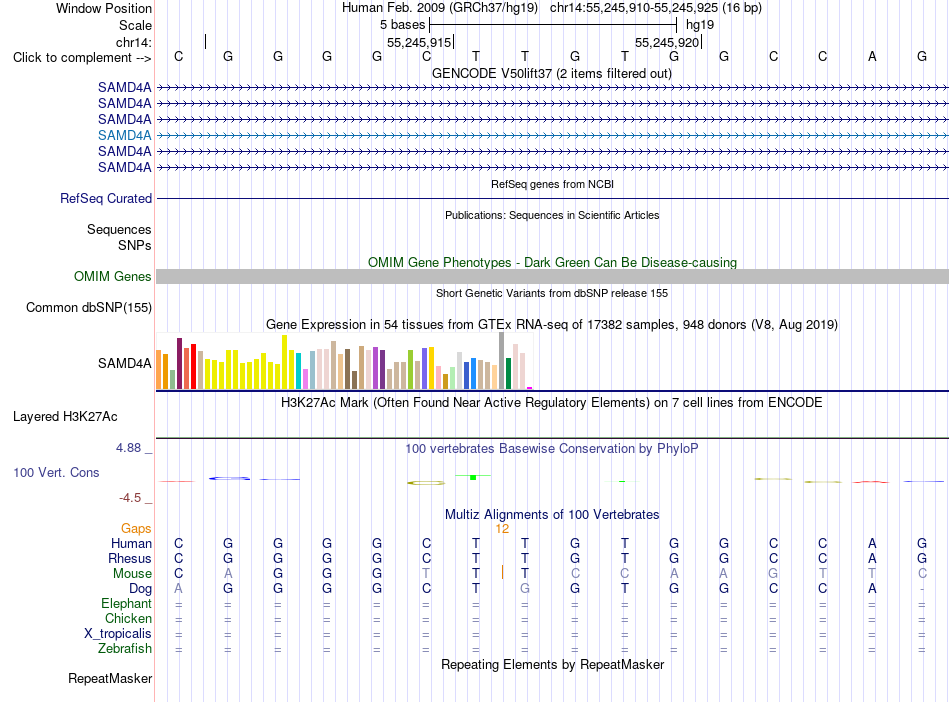Click the SNPs track label
The height and width of the screenshot is (702, 950).
click(x=135, y=245)
